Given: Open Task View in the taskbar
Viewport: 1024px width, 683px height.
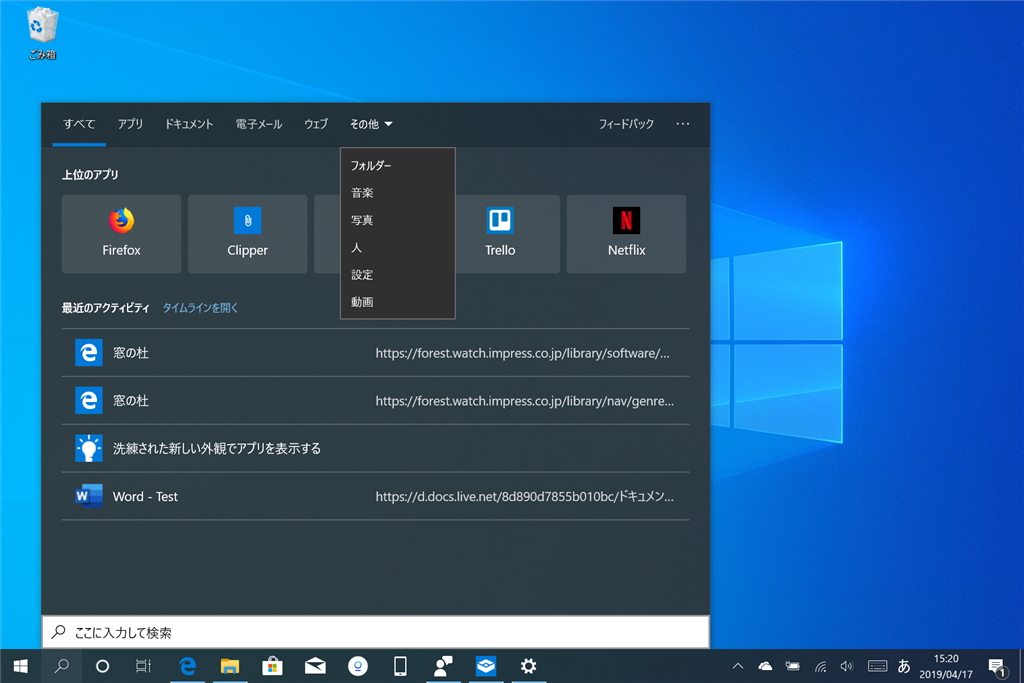Looking at the screenshot, I should pyautogui.click(x=143, y=666).
